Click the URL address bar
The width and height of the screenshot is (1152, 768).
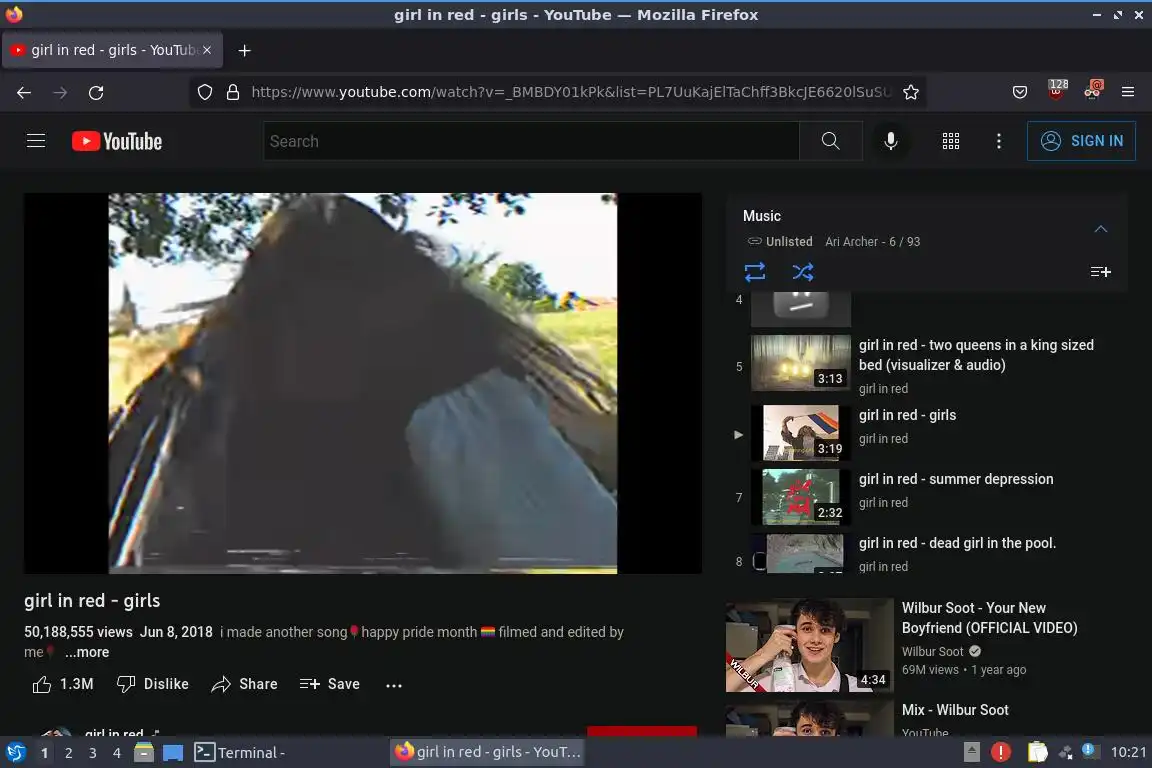click(571, 93)
